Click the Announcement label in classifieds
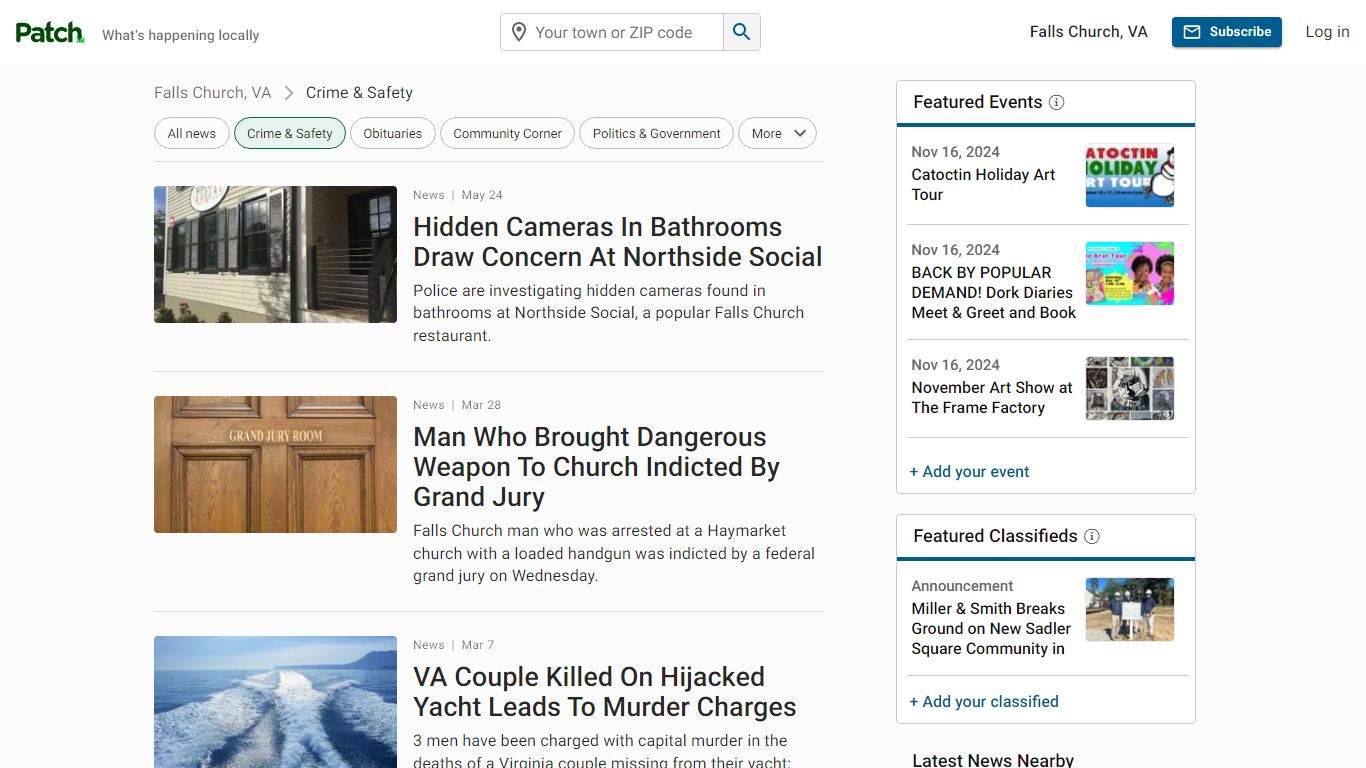Viewport: 1366px width, 768px height. [x=962, y=586]
